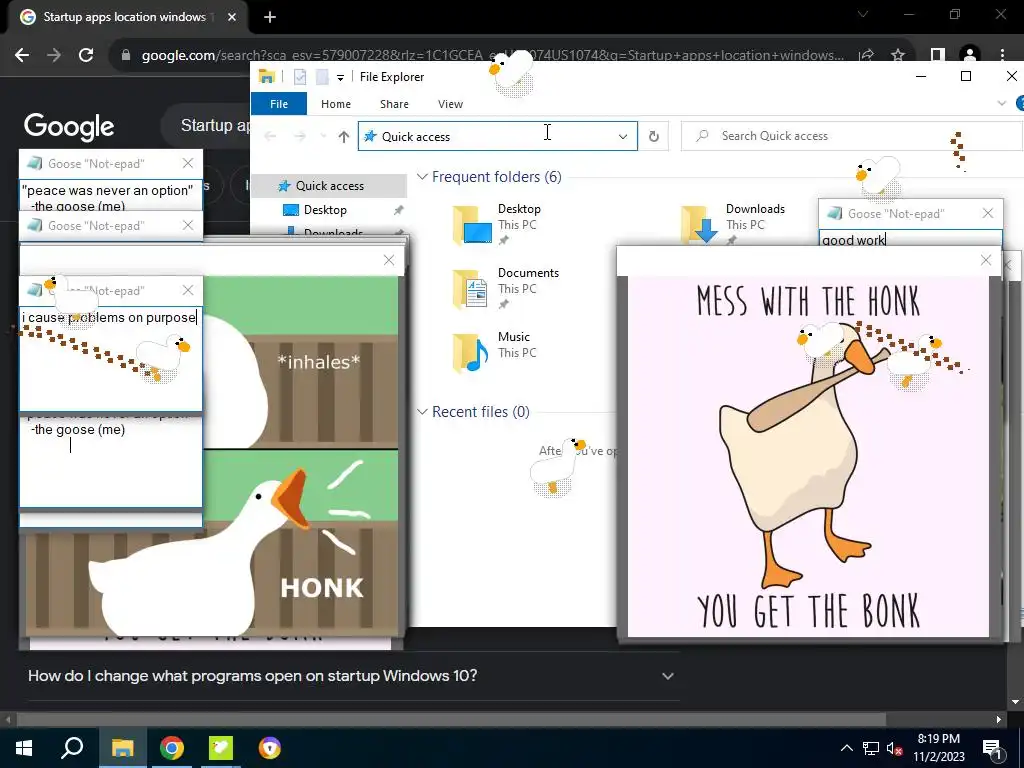The width and height of the screenshot is (1024, 768).
Task: Open the notification center icon
Action: click(993, 748)
